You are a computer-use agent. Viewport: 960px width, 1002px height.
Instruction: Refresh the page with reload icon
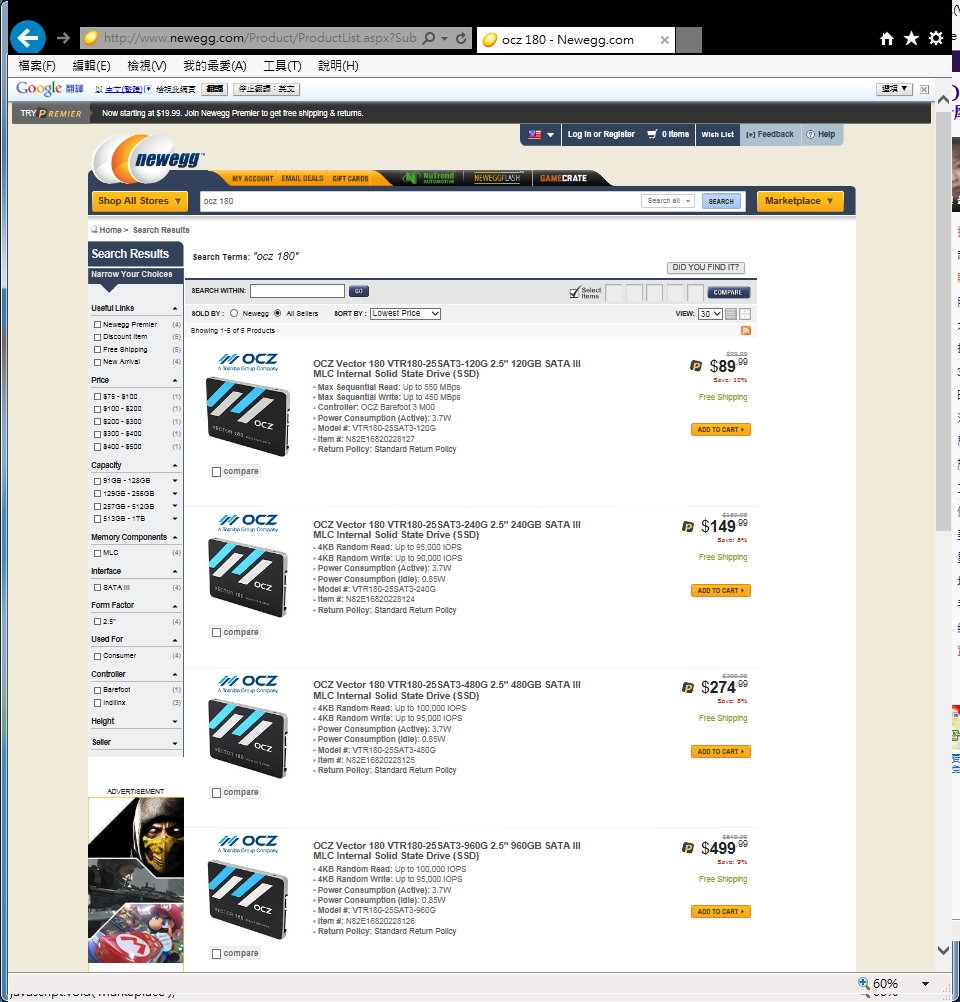(461, 39)
